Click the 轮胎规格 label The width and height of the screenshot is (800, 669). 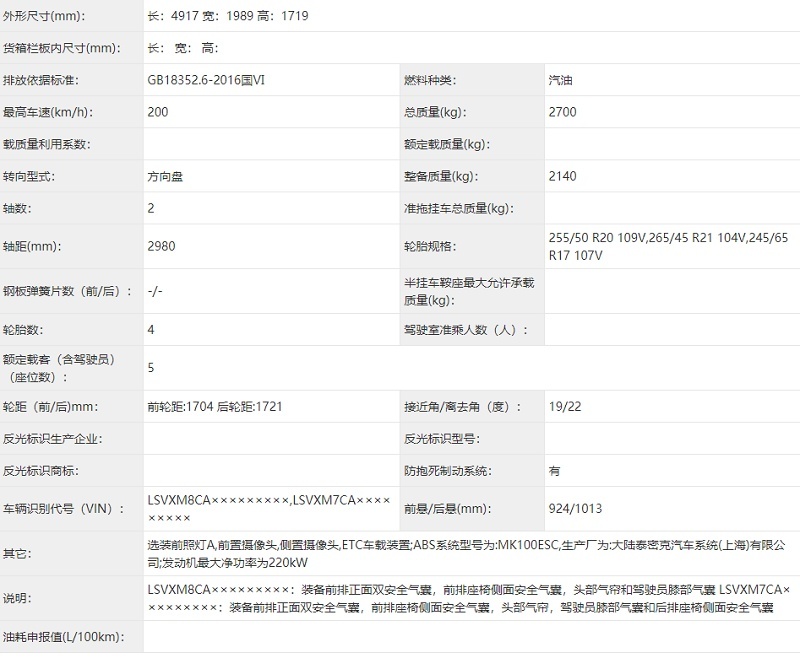point(430,246)
